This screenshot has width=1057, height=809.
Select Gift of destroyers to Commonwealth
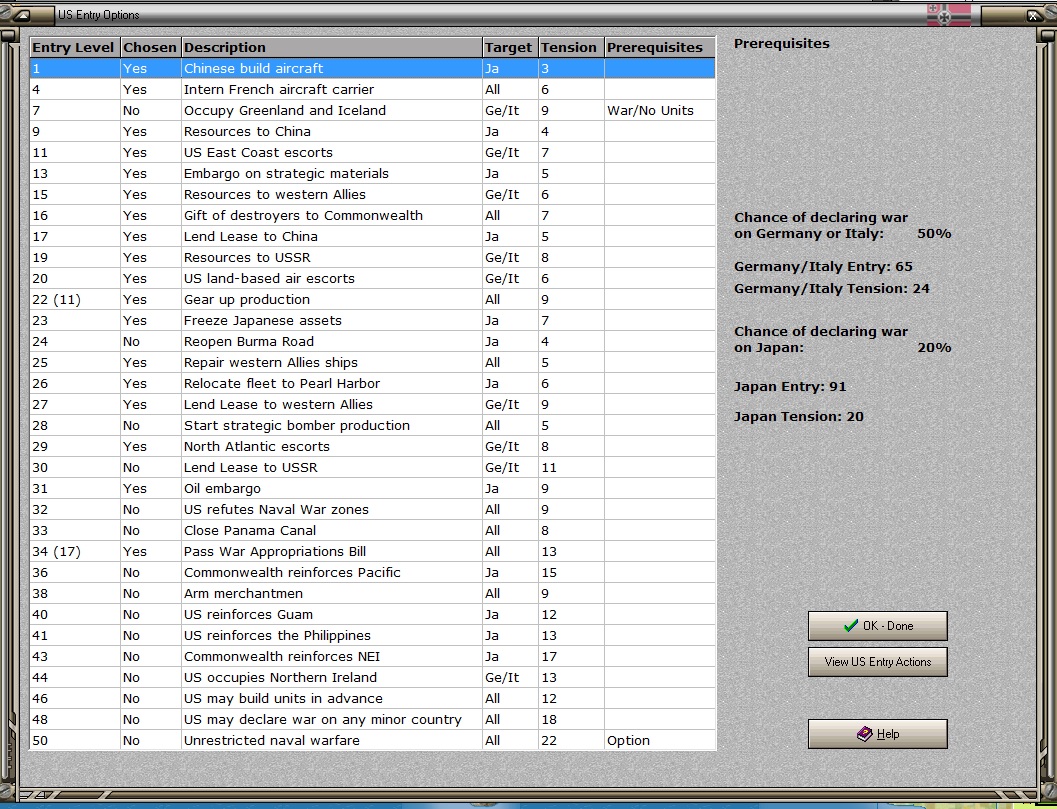click(x=372, y=215)
